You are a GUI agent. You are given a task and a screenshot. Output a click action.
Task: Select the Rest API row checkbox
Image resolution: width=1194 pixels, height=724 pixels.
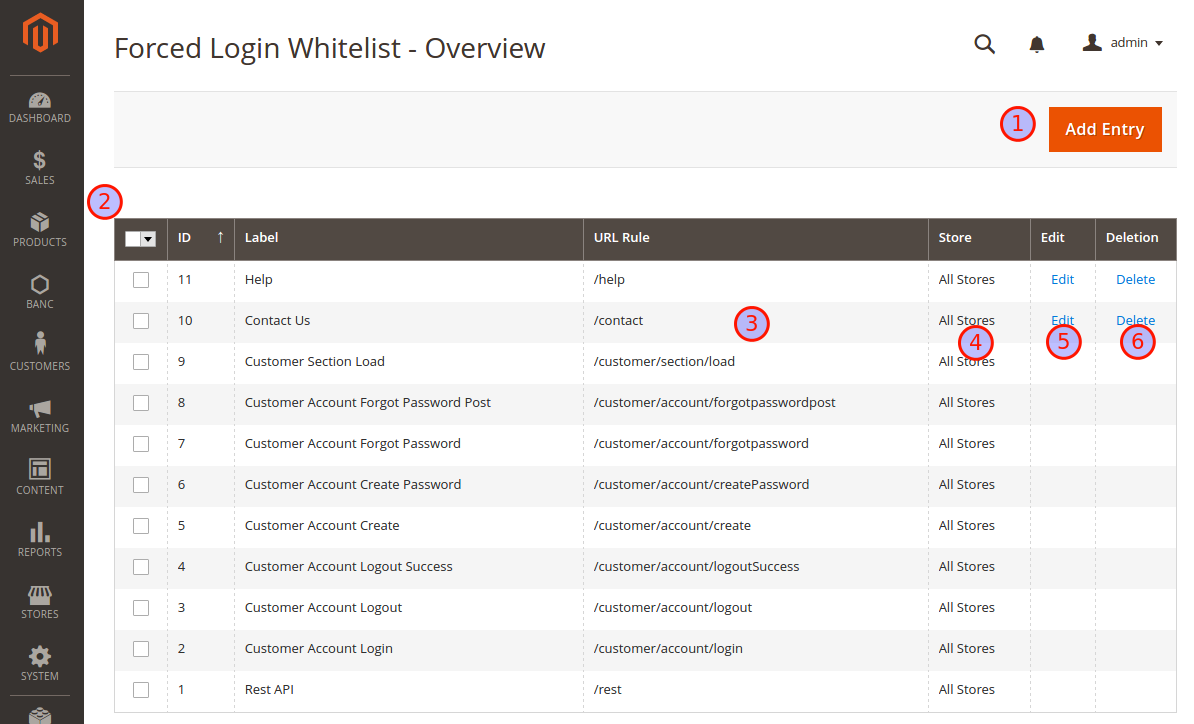click(141, 690)
